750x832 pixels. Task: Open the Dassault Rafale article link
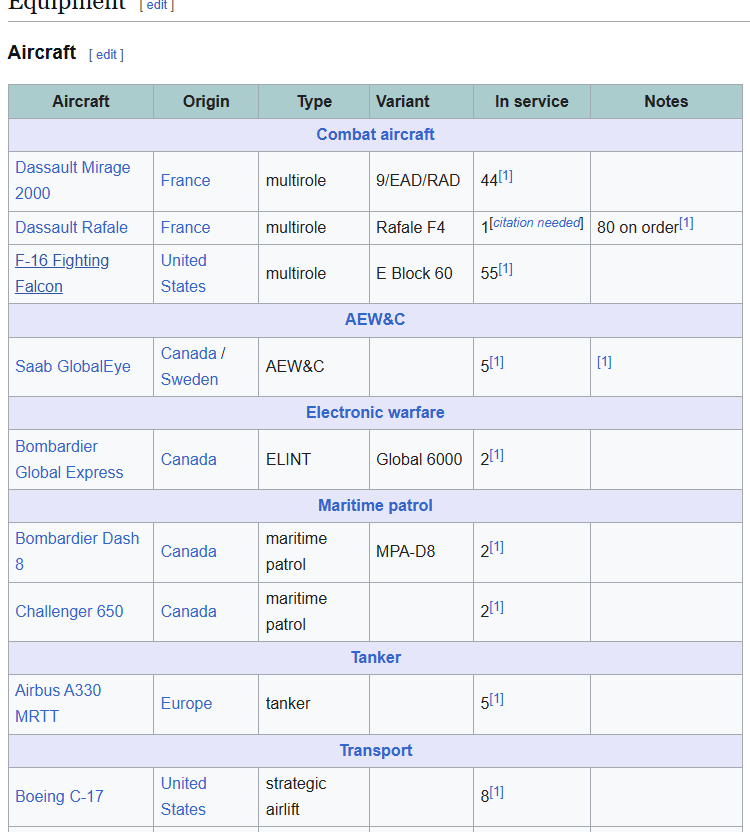tap(71, 228)
